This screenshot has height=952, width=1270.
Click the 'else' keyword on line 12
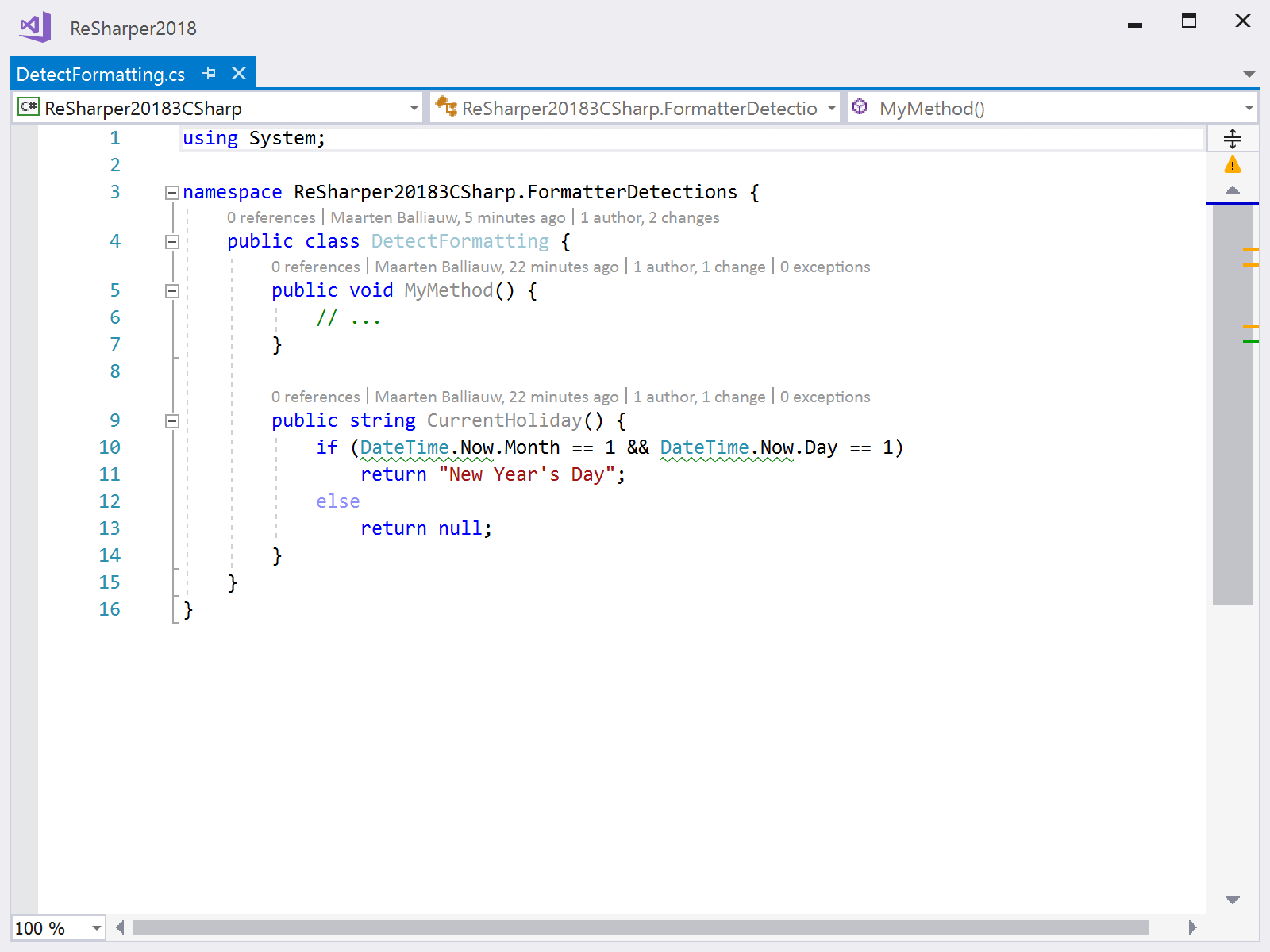[x=337, y=501]
